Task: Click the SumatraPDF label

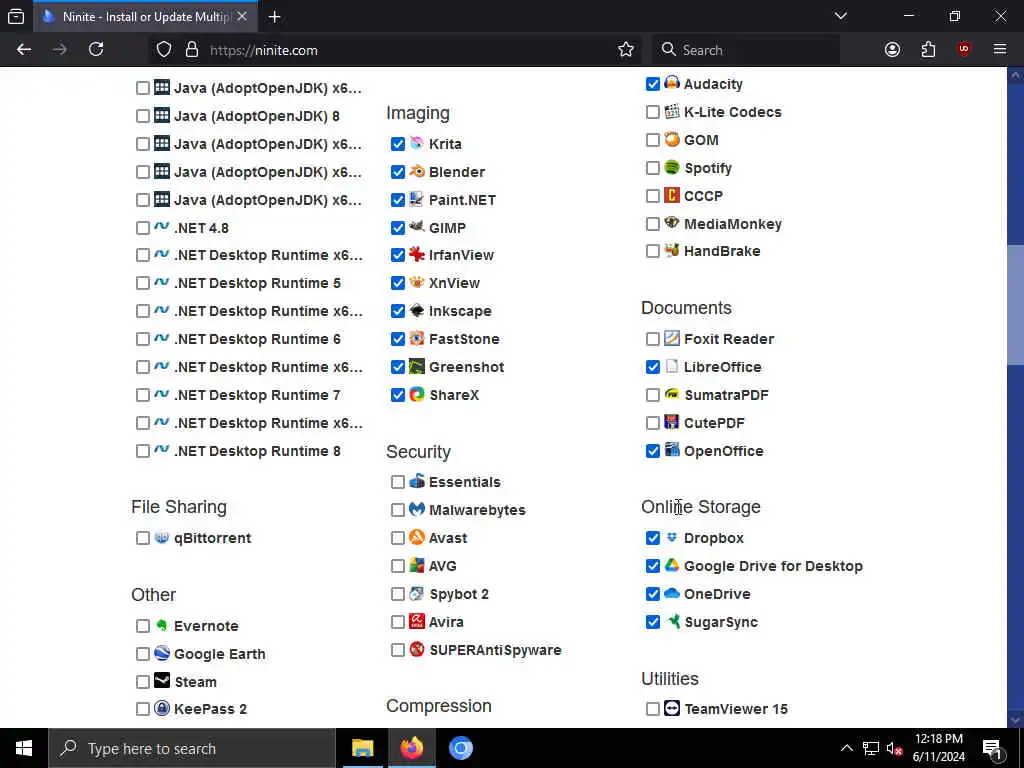Action: [x=726, y=395]
